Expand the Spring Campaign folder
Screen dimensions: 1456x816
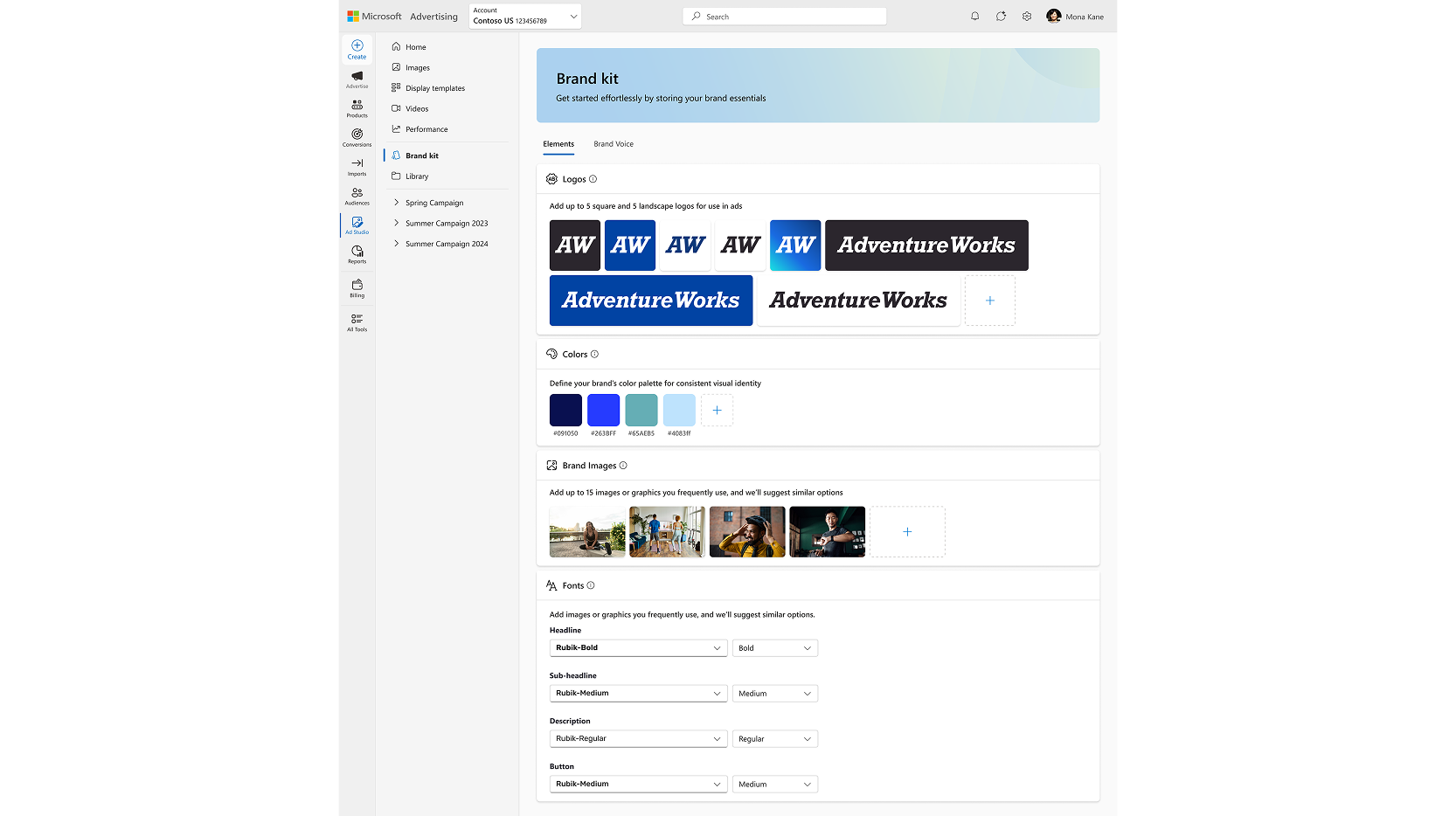tap(396, 203)
